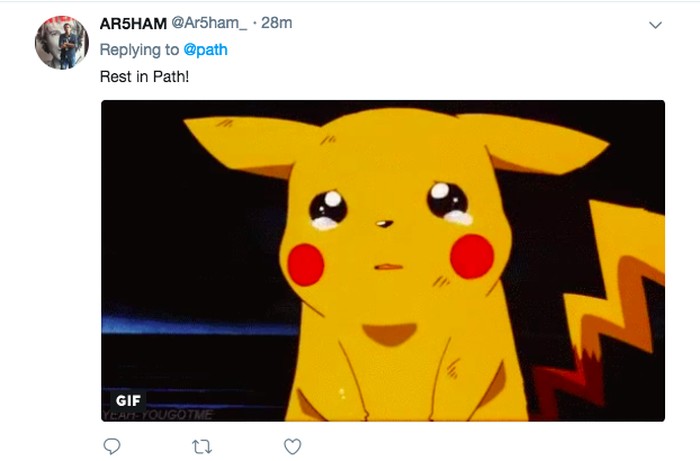Click Pikachu's right red cheek
This screenshot has width=700, height=461.
(471, 257)
